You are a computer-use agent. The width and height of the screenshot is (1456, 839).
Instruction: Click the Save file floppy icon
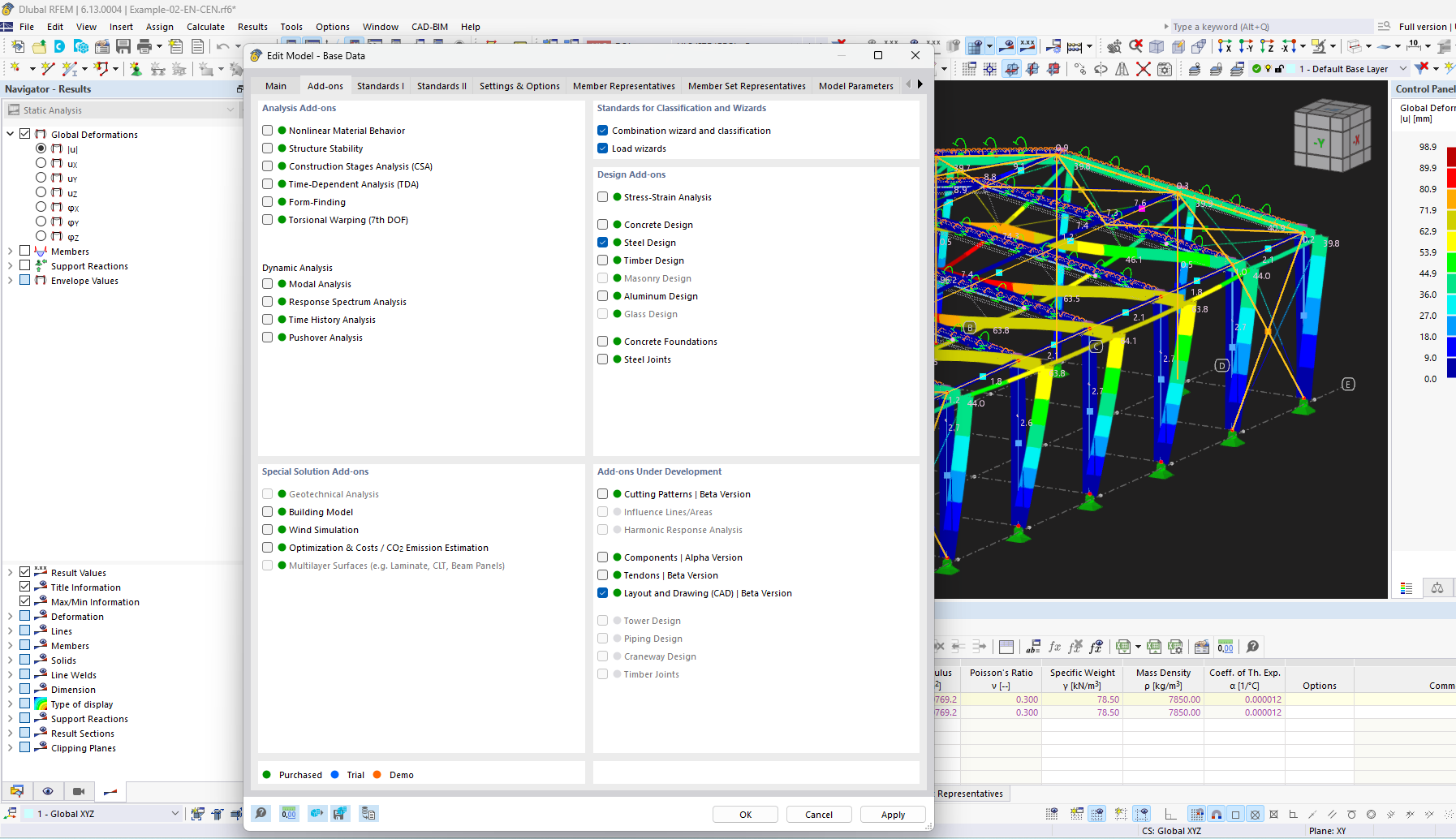coord(123,46)
